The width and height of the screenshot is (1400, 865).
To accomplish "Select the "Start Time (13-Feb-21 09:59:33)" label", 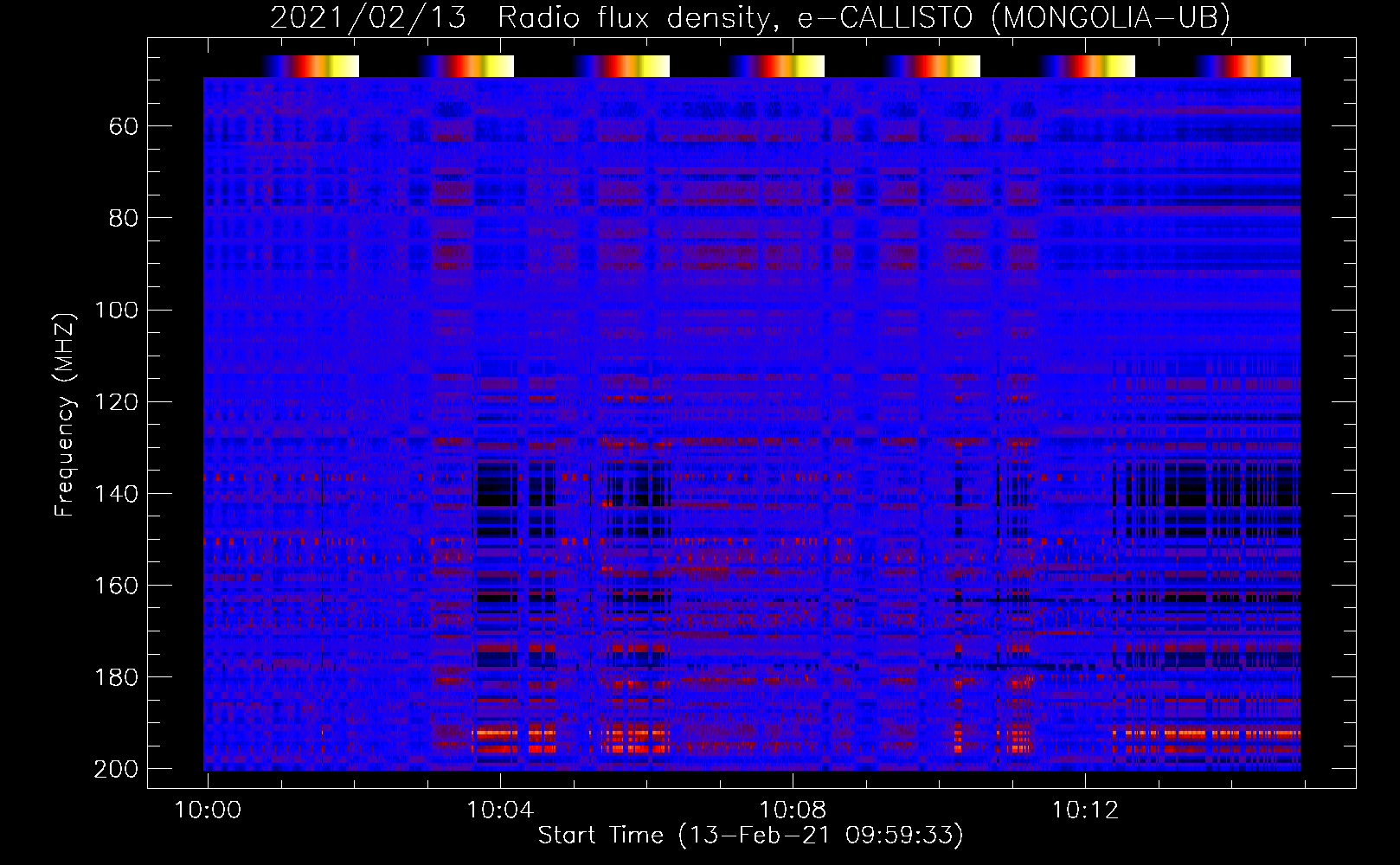I will point(750,836).
